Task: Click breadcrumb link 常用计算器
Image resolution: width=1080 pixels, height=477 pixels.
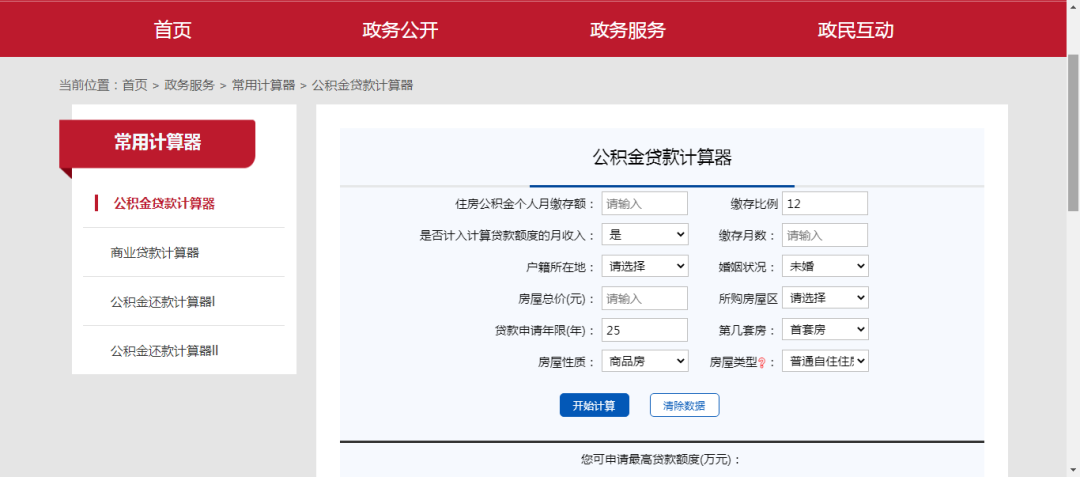Action: (x=263, y=85)
